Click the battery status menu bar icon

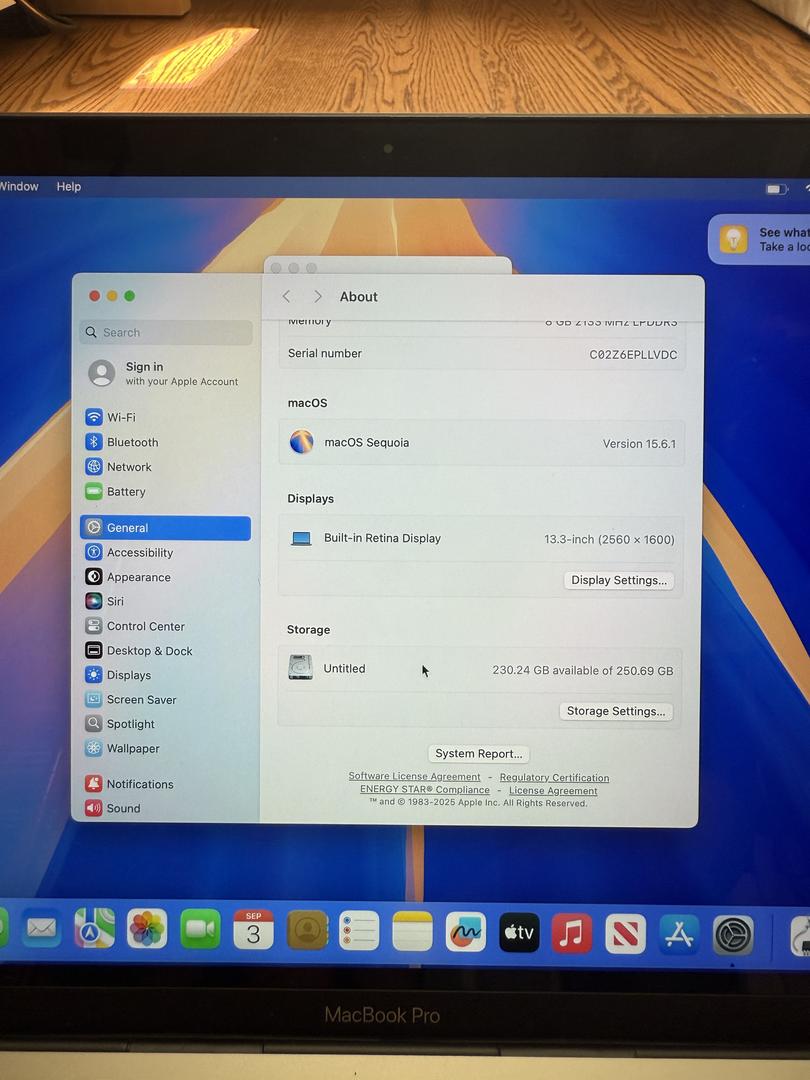click(776, 189)
